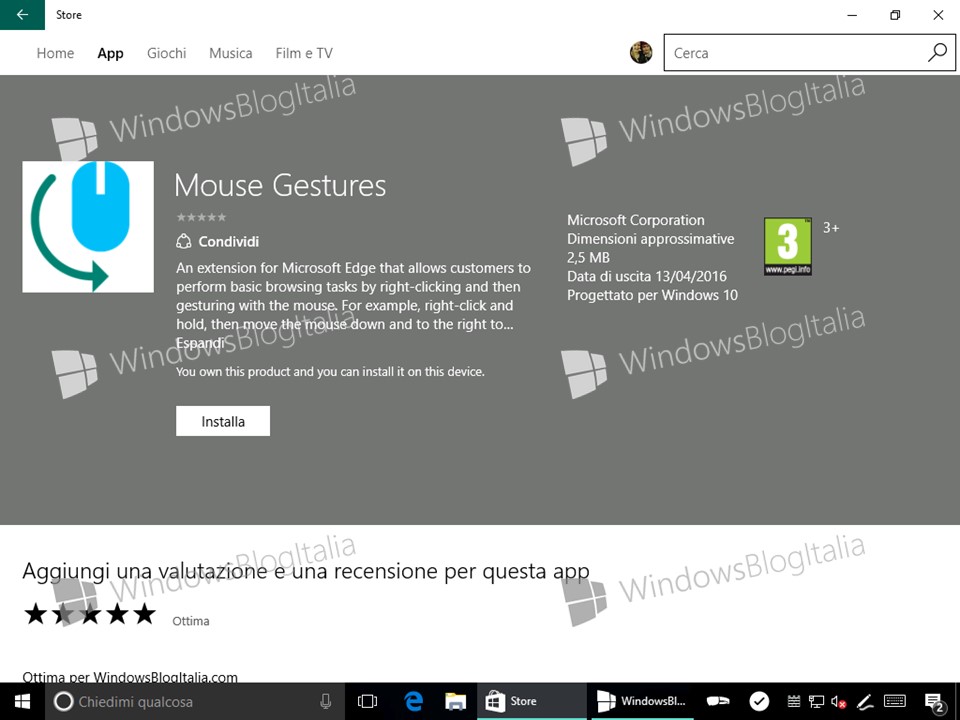Click the app's grey star rating

[201, 217]
